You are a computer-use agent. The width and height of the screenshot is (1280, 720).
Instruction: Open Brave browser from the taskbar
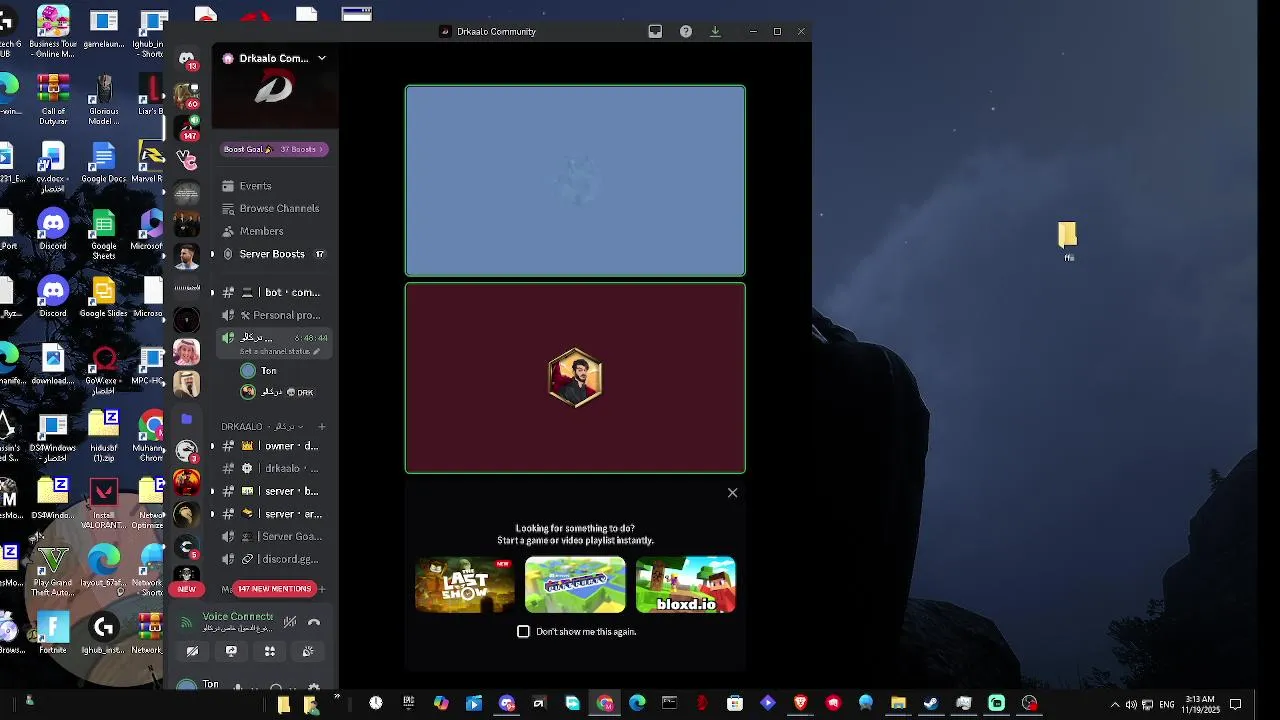[800, 704]
